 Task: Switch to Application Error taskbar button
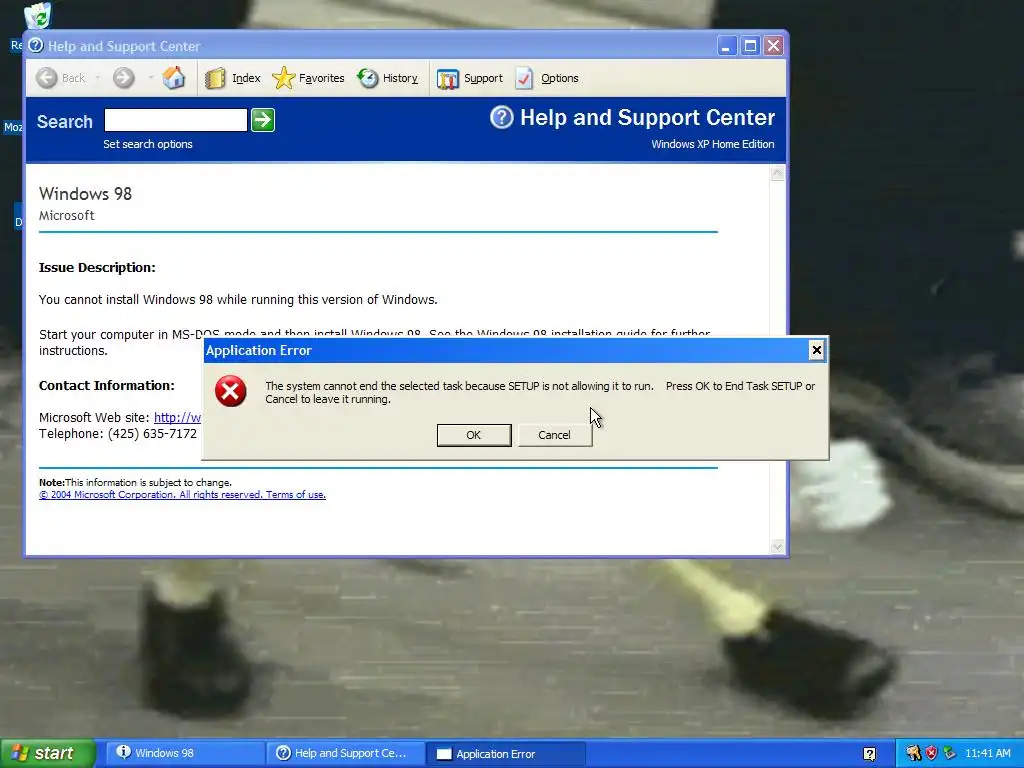pos(505,754)
